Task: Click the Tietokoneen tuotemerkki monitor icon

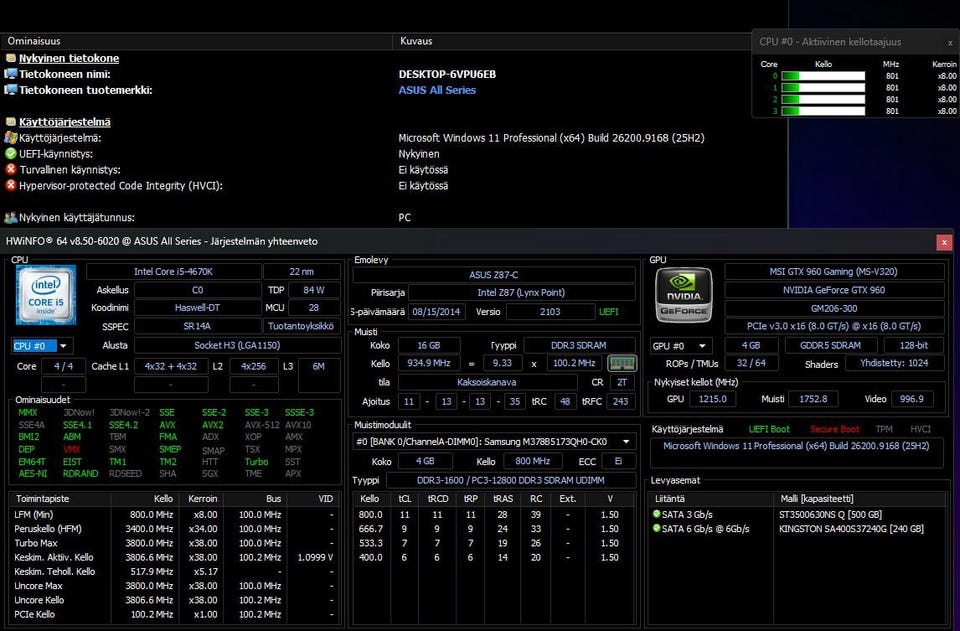Action: 10,90
